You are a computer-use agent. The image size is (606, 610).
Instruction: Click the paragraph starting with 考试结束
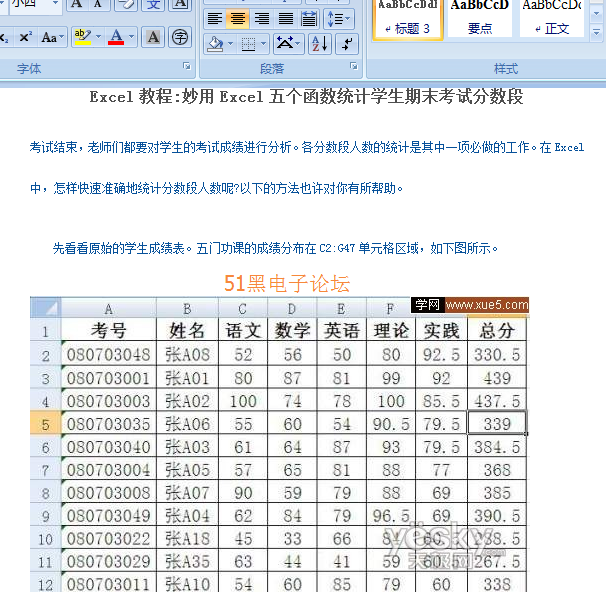point(307,168)
